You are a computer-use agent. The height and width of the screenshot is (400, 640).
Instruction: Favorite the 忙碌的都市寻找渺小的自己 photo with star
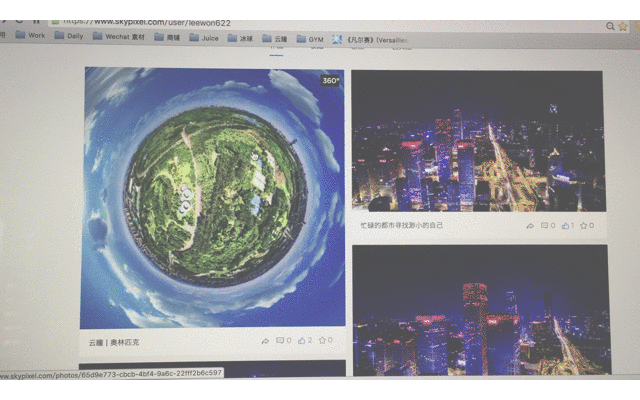(x=587, y=225)
